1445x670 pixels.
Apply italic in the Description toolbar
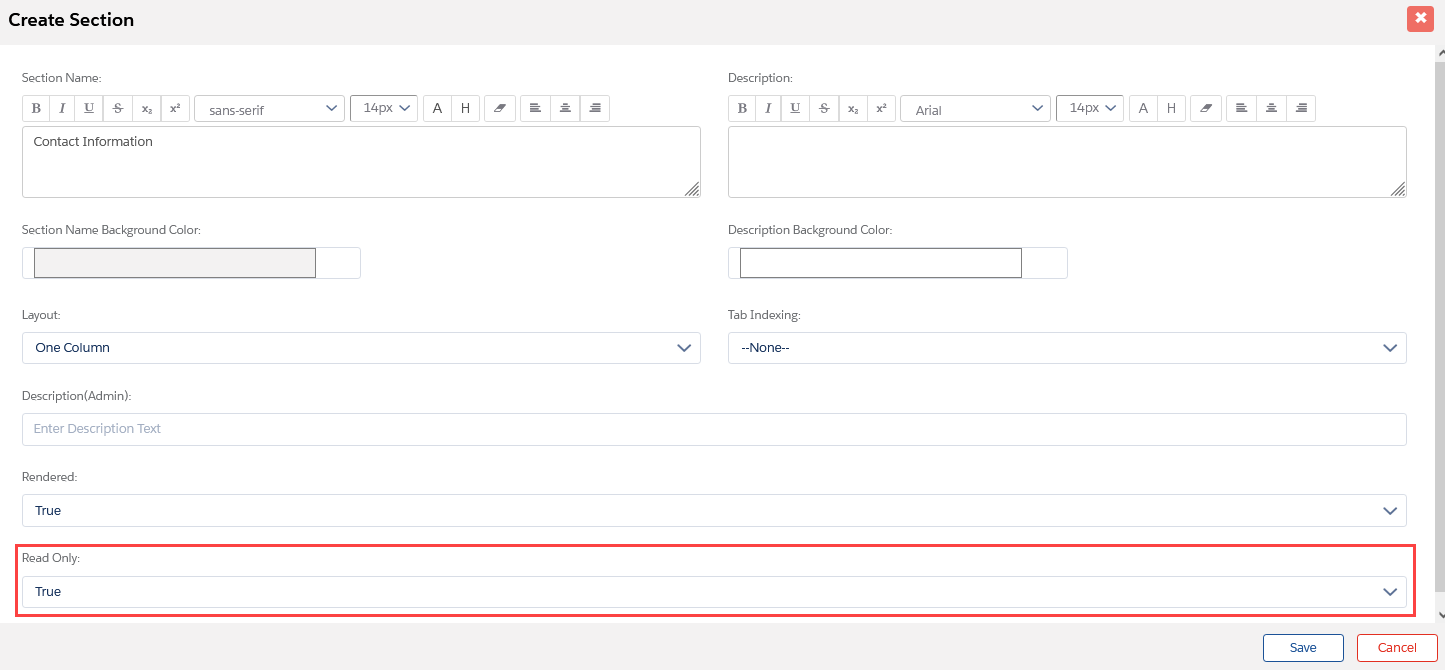pyautogui.click(x=769, y=108)
